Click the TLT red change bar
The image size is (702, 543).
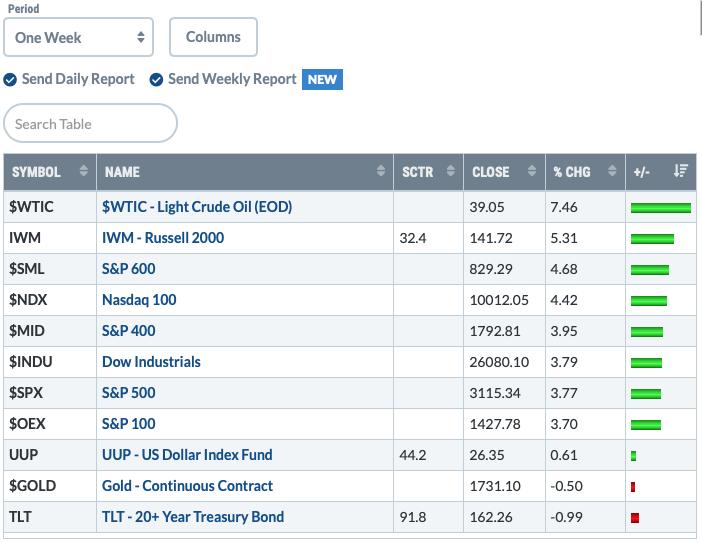635,518
